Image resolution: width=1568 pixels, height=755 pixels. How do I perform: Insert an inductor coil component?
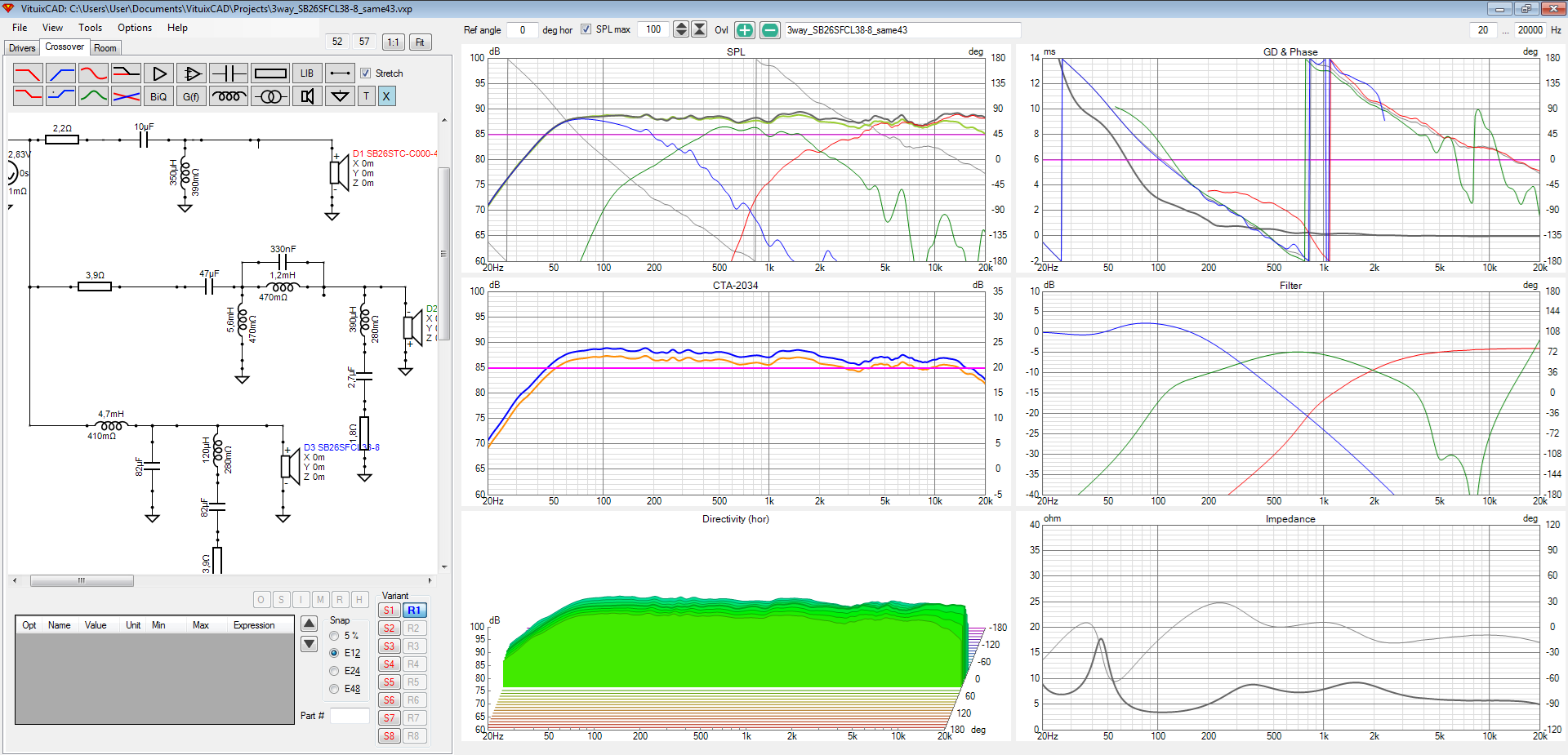229,96
